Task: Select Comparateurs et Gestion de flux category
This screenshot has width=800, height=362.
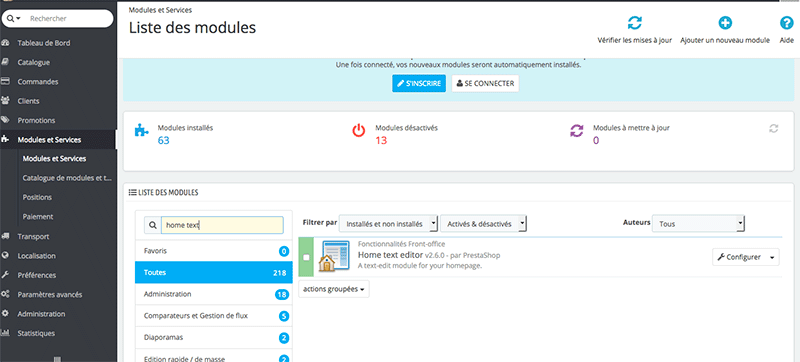Action: 214,316
